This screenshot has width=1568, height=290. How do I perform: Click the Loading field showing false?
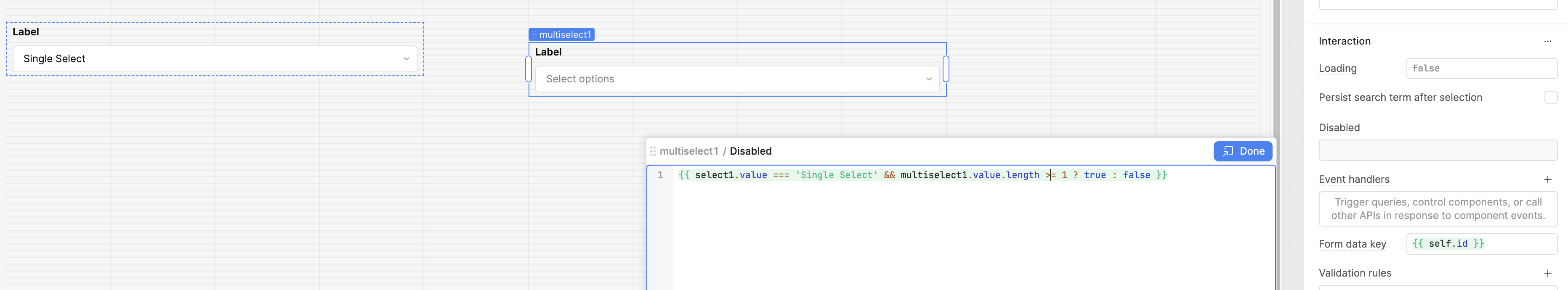(x=1480, y=69)
